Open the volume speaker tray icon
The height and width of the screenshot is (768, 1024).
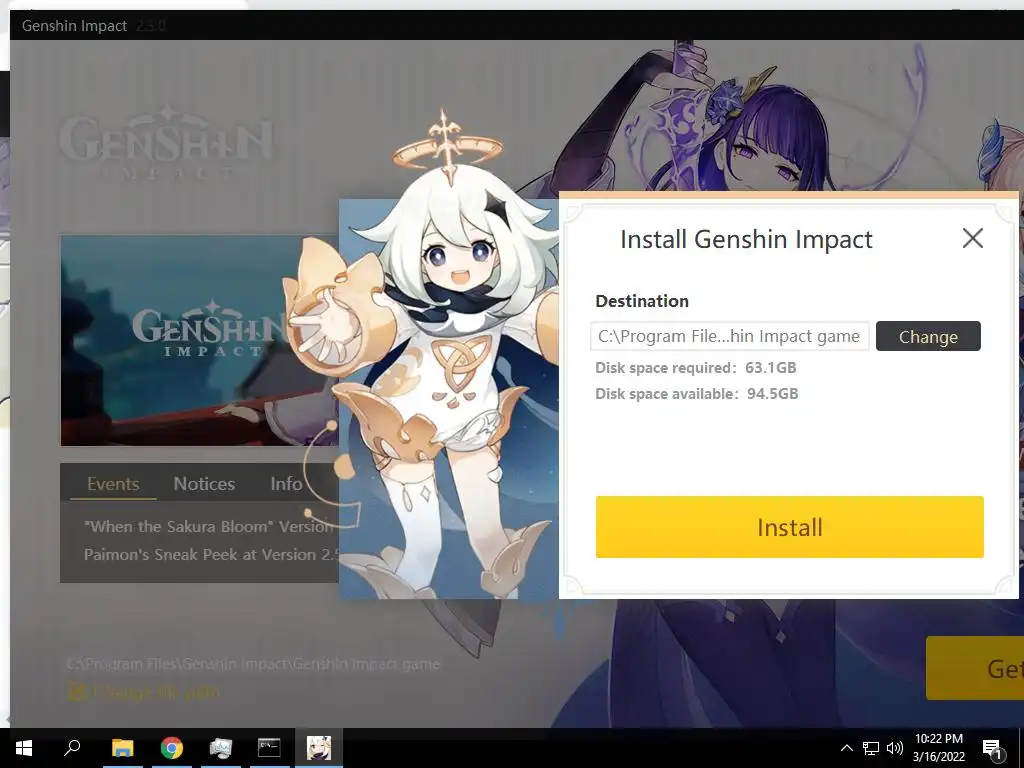895,748
